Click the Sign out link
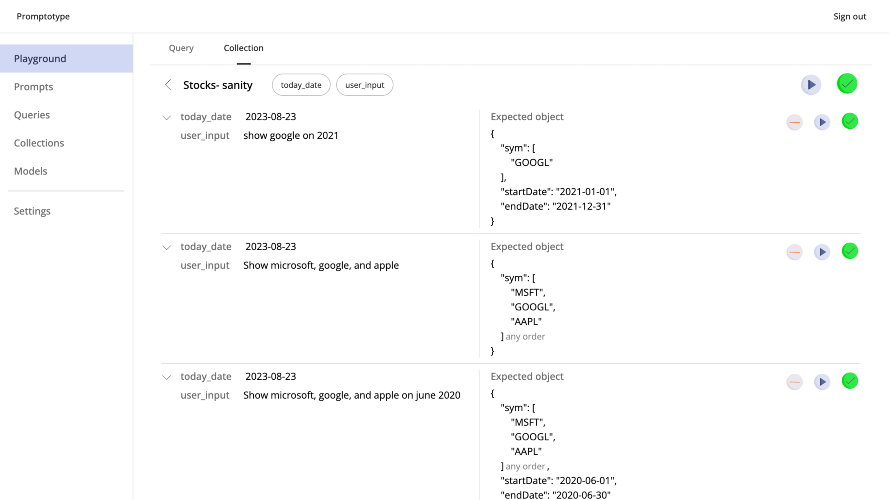 [849, 16]
